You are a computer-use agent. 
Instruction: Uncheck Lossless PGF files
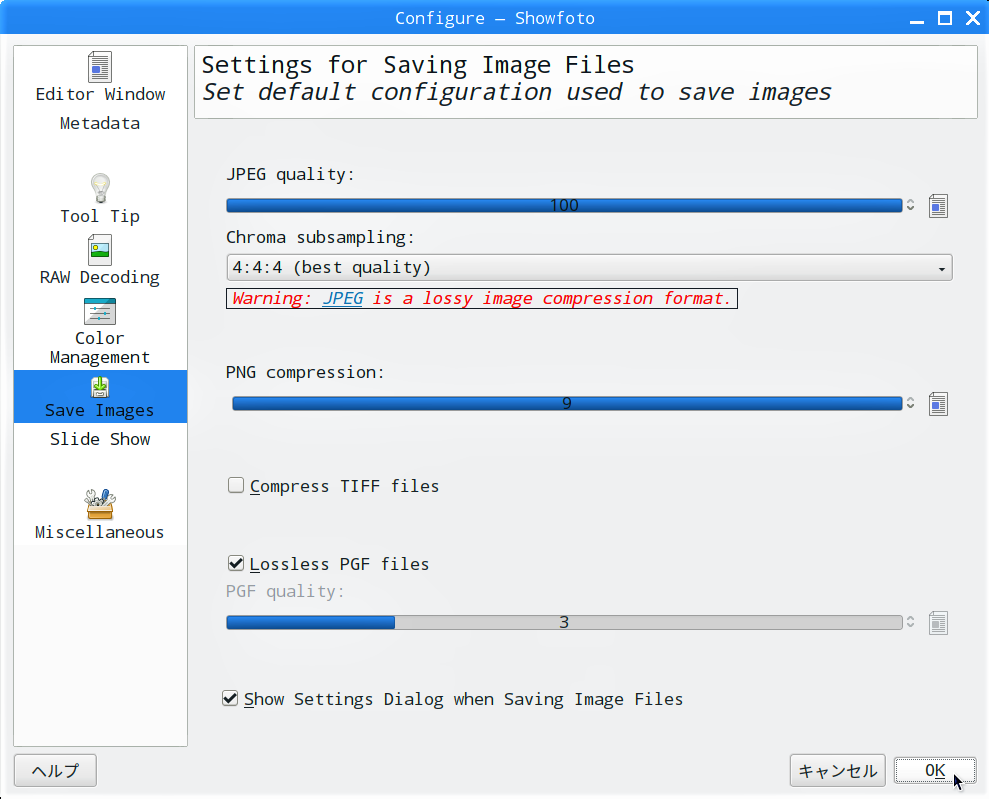(x=236, y=563)
